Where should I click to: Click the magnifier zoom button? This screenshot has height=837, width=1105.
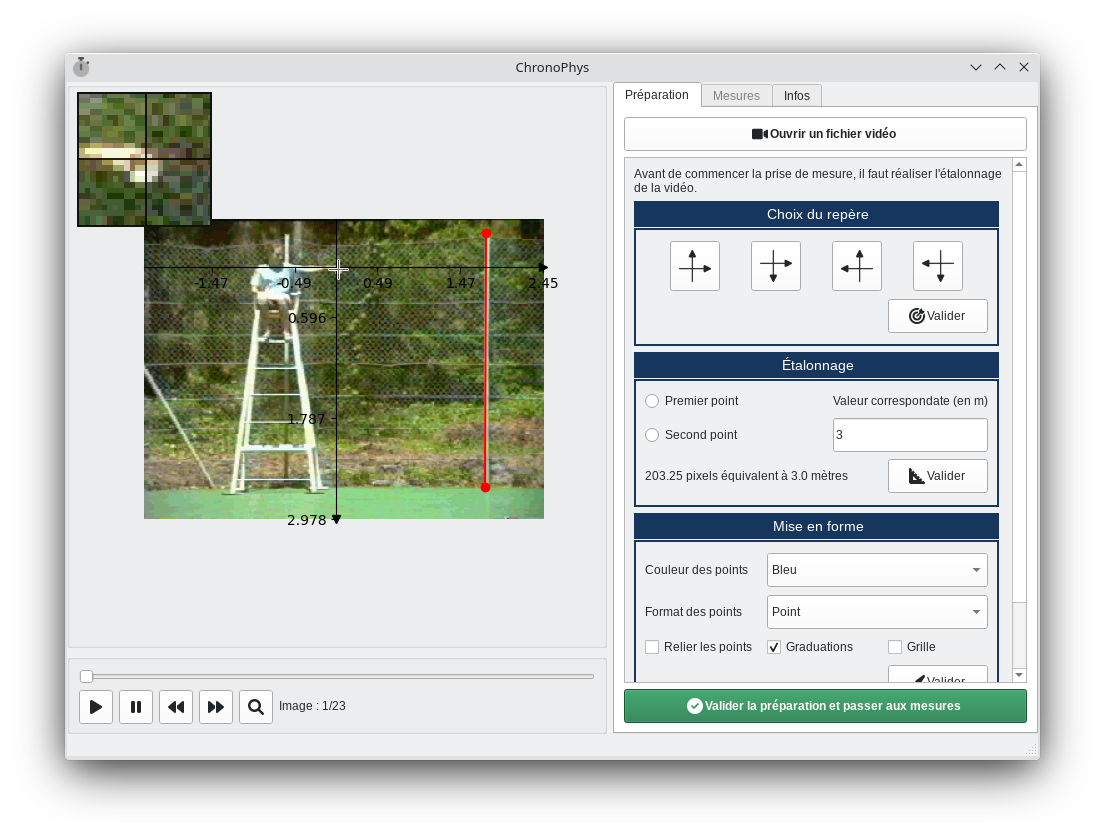256,707
